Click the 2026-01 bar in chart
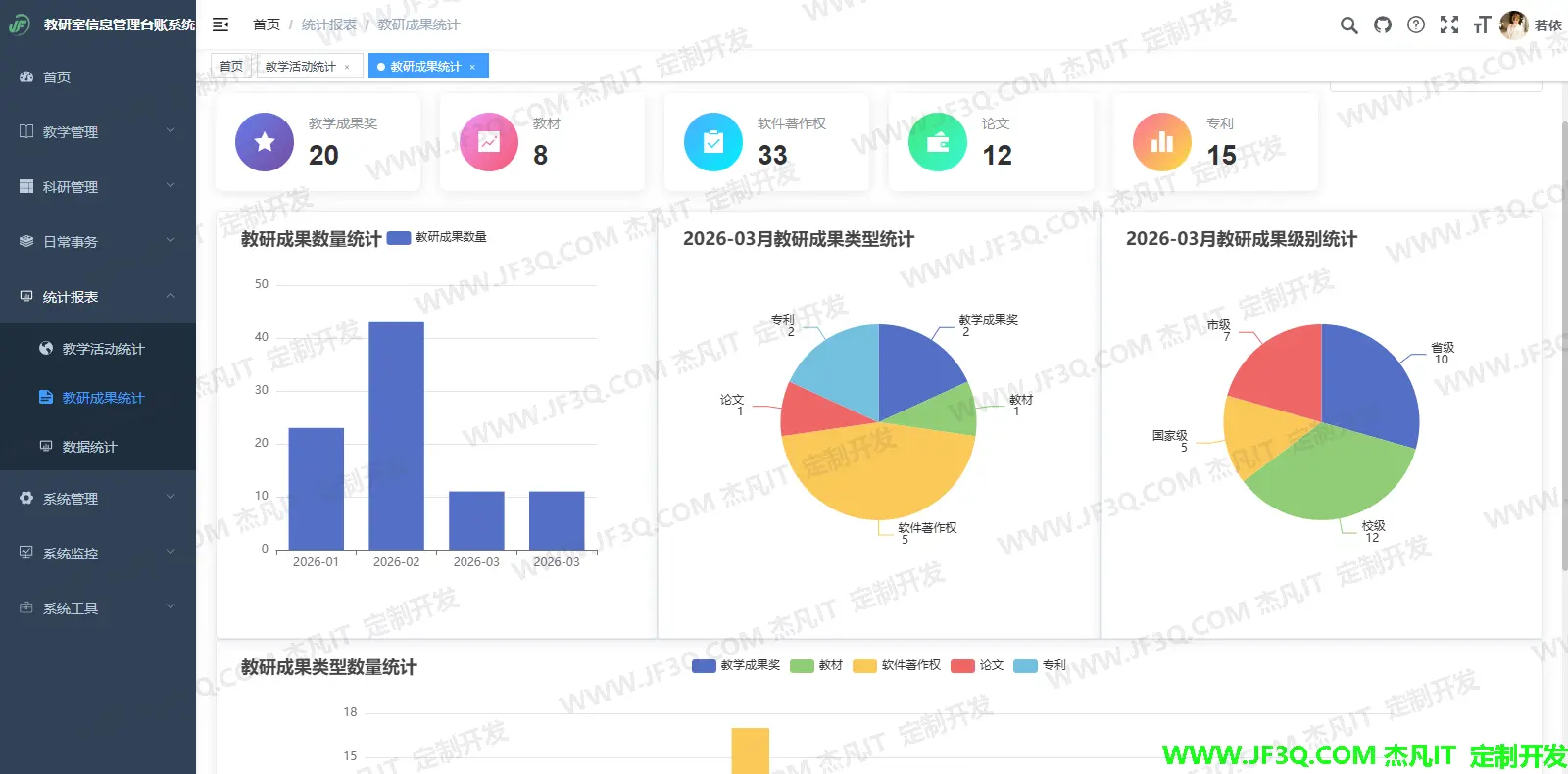The width and height of the screenshot is (1568, 774). point(317,489)
